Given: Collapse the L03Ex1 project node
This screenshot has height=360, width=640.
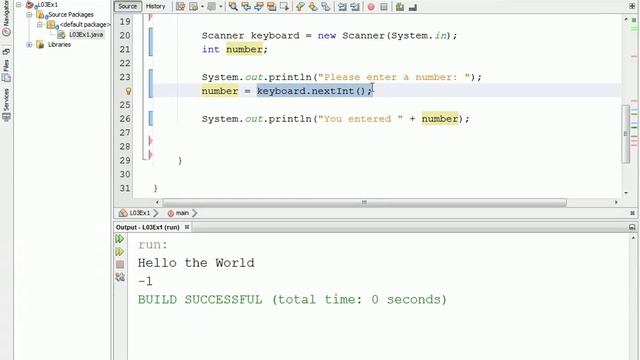Looking at the screenshot, I should [19, 4].
